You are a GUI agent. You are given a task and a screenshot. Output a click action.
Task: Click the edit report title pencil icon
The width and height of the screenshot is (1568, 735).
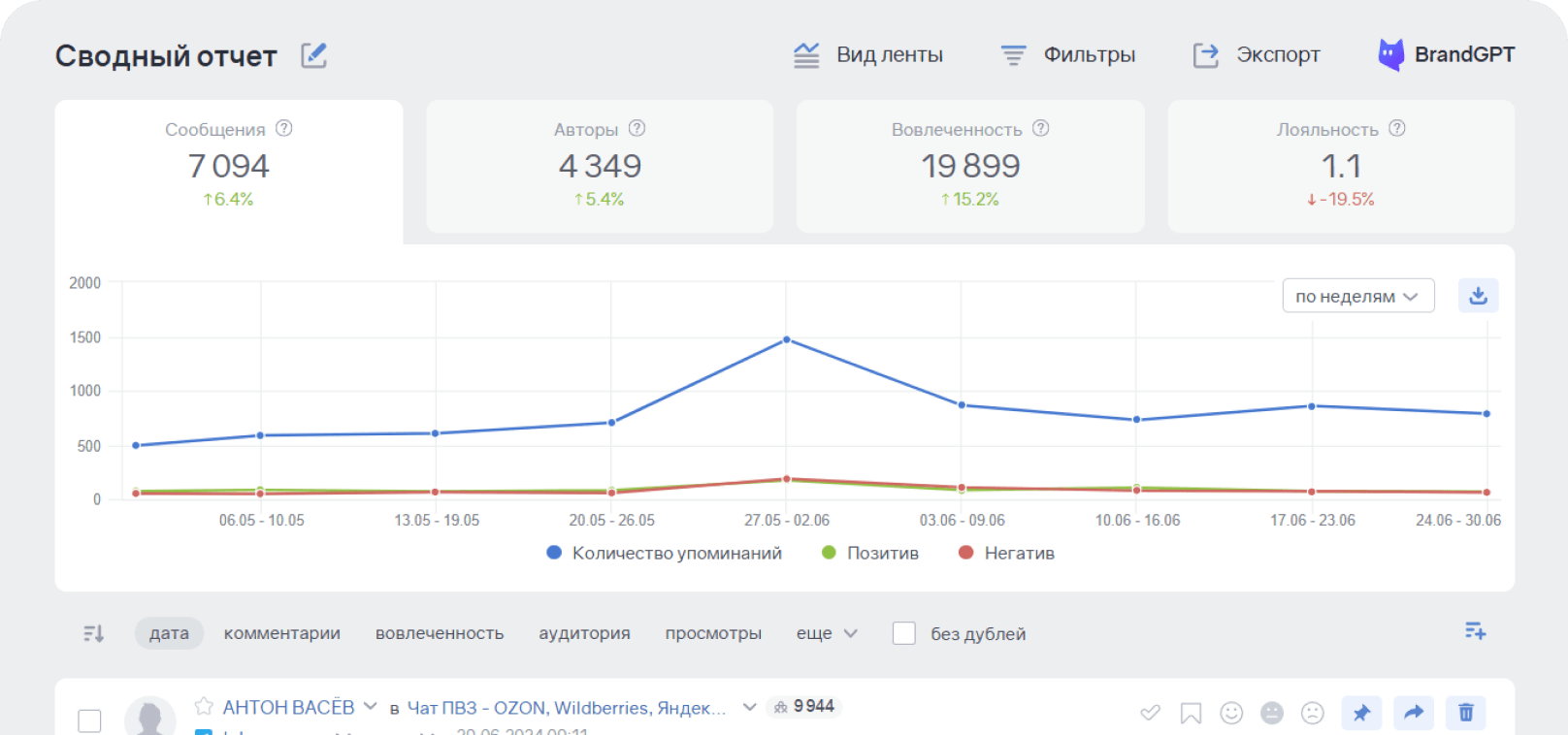[x=313, y=55]
